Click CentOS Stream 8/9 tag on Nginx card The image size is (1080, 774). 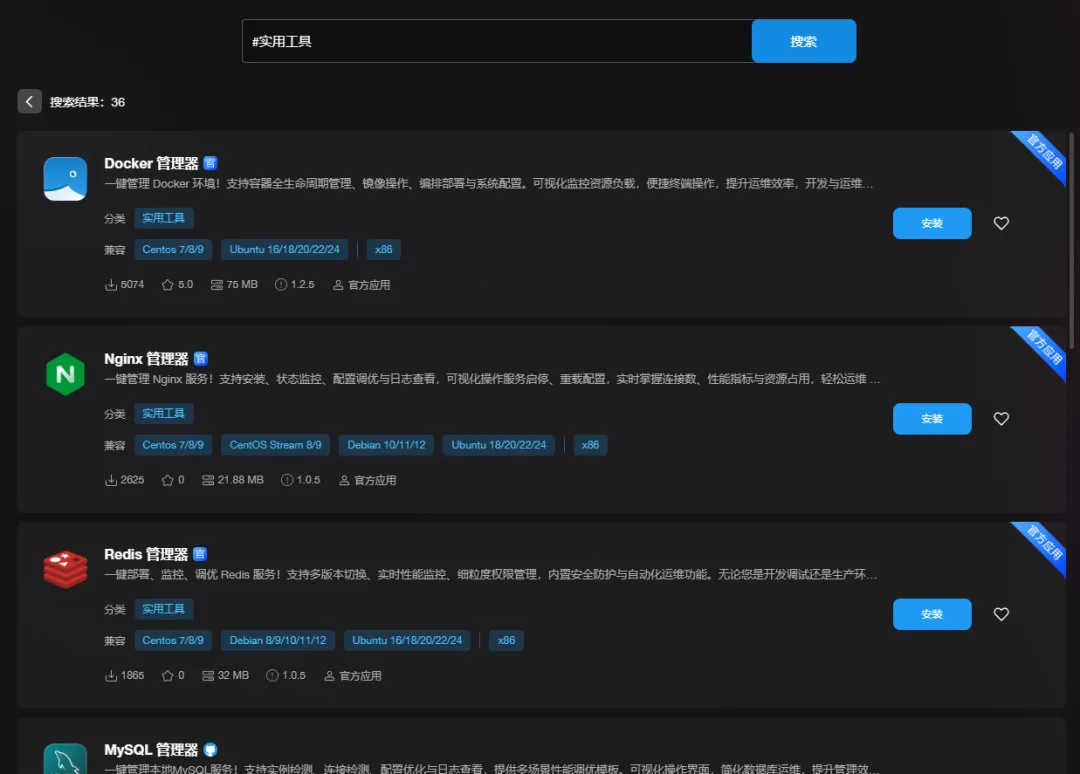click(x=276, y=445)
